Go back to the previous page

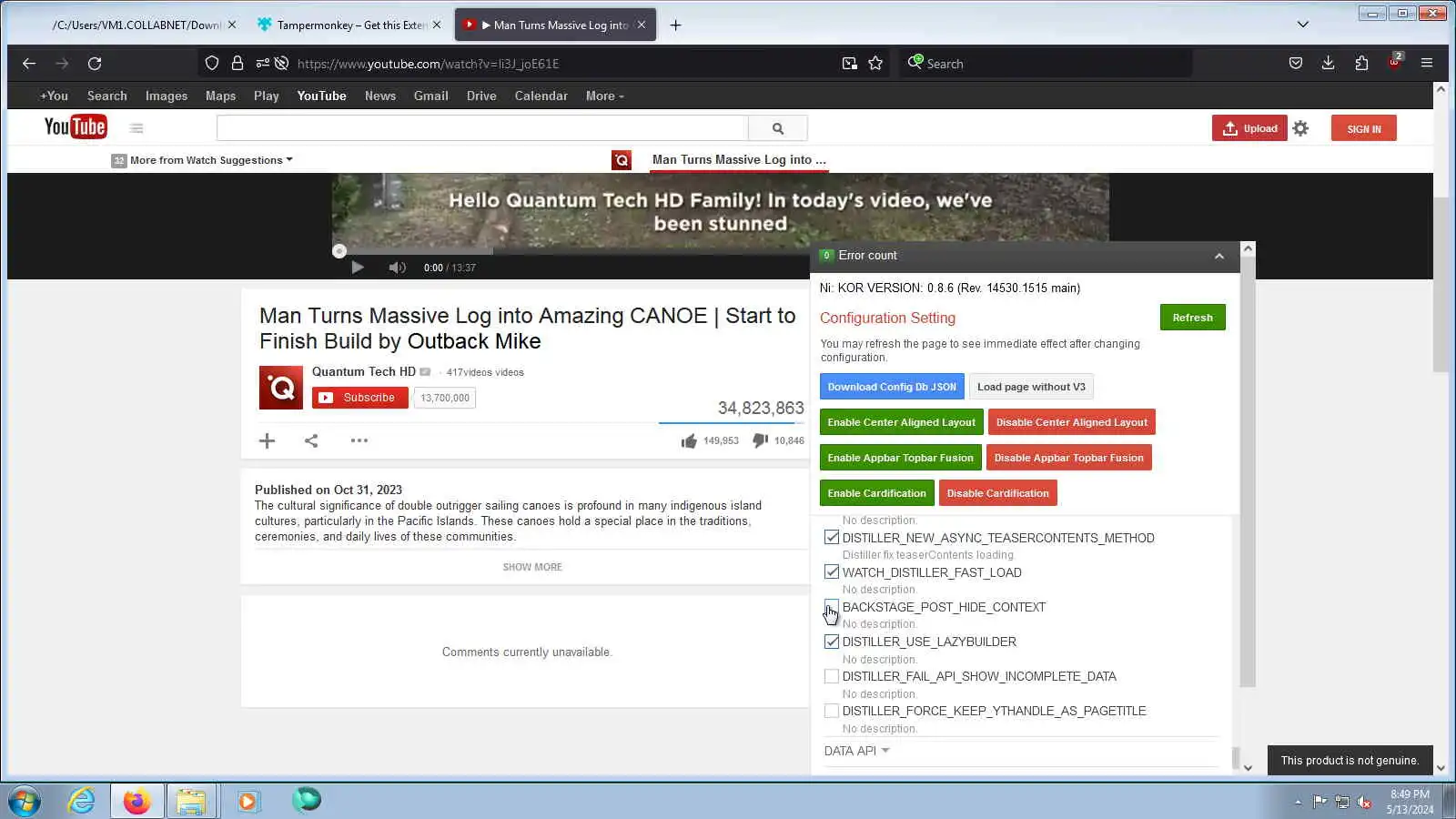[29, 64]
